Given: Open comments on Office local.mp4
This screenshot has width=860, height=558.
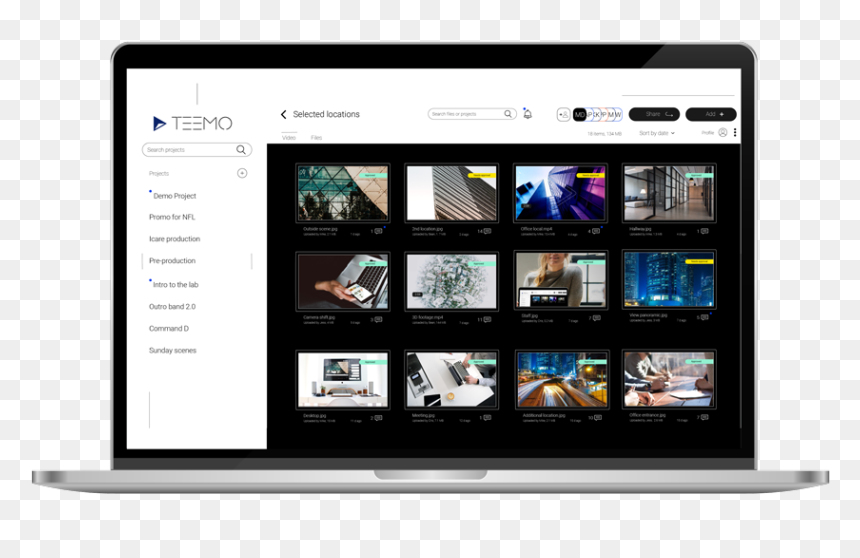Looking at the screenshot, I should click(596, 232).
